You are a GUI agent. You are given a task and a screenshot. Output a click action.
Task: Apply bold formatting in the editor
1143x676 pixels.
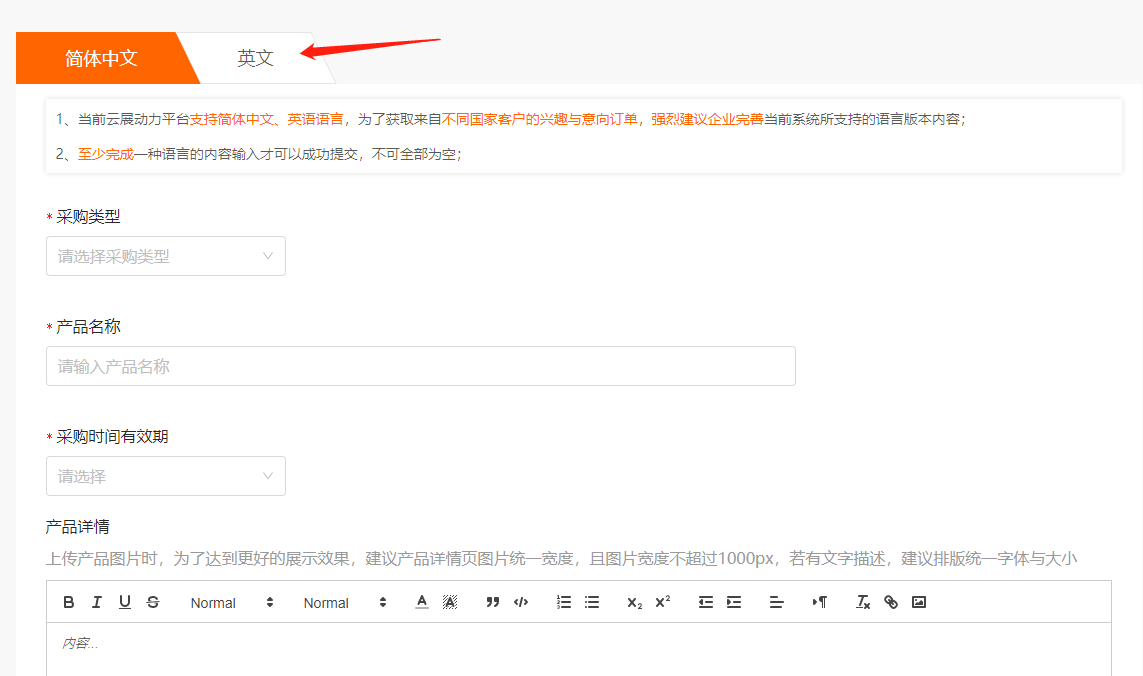[x=68, y=602]
